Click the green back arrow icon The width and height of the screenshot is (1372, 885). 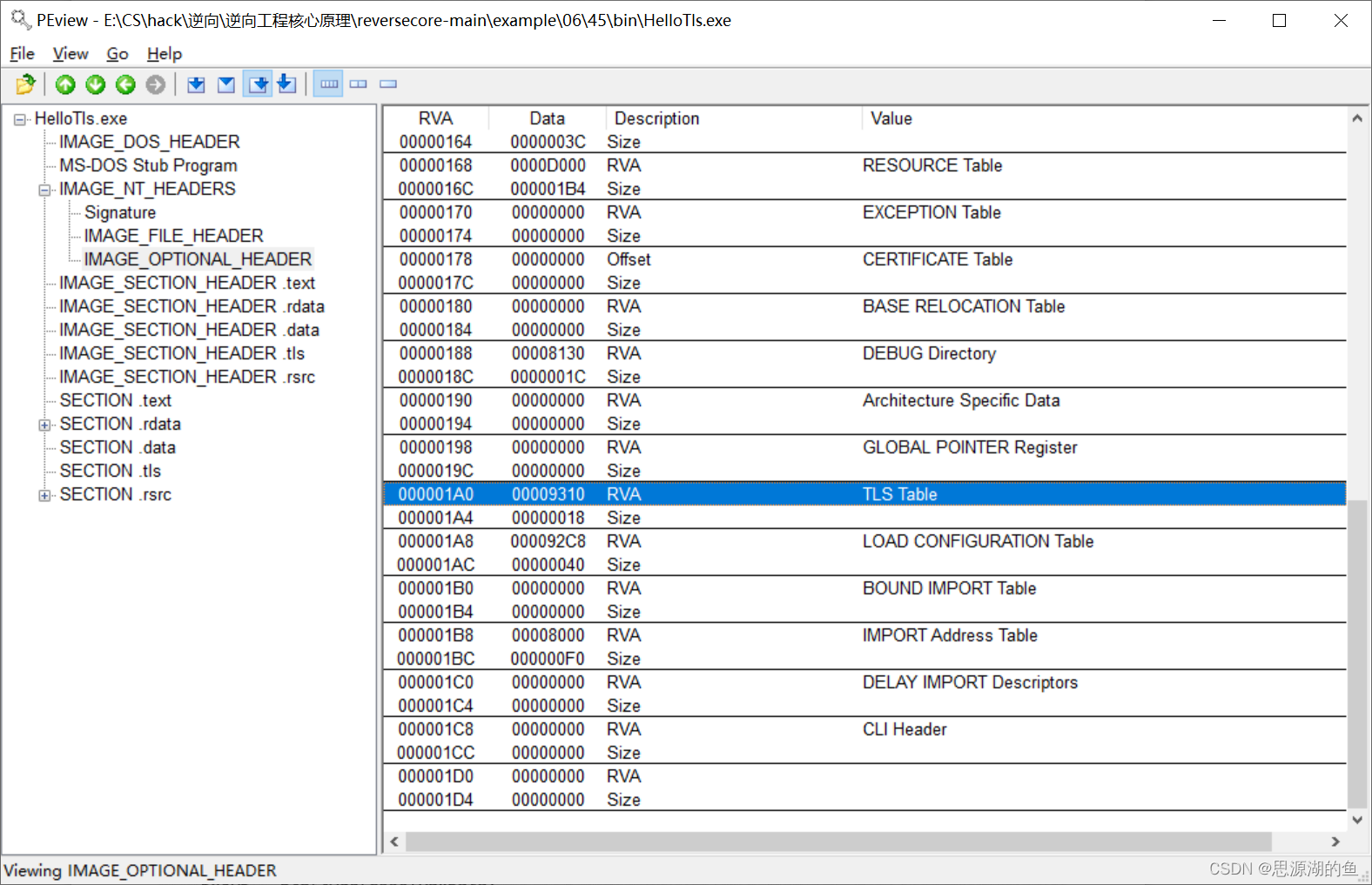(125, 84)
